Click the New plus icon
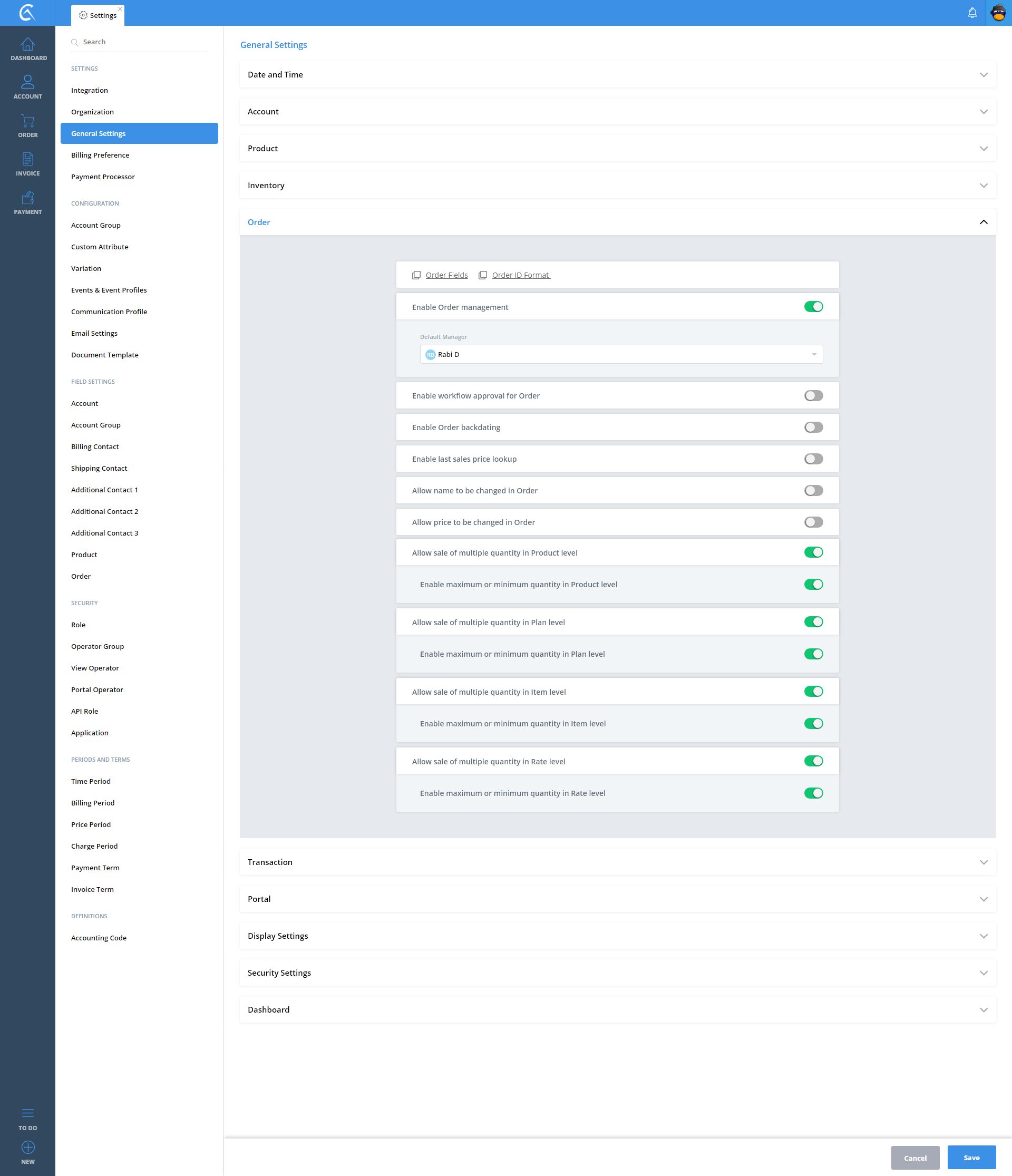Screen dimensions: 1012x1176 click(27, 1147)
